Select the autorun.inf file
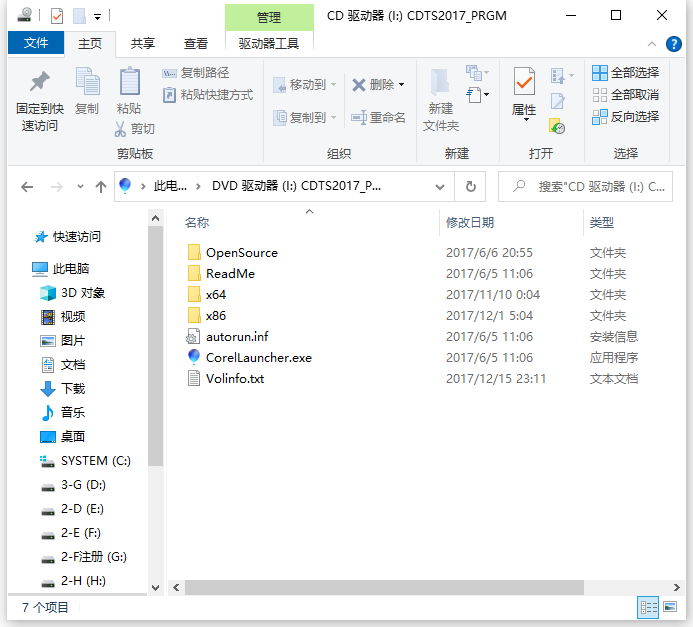Screen dimensions: 693x627 [237, 337]
